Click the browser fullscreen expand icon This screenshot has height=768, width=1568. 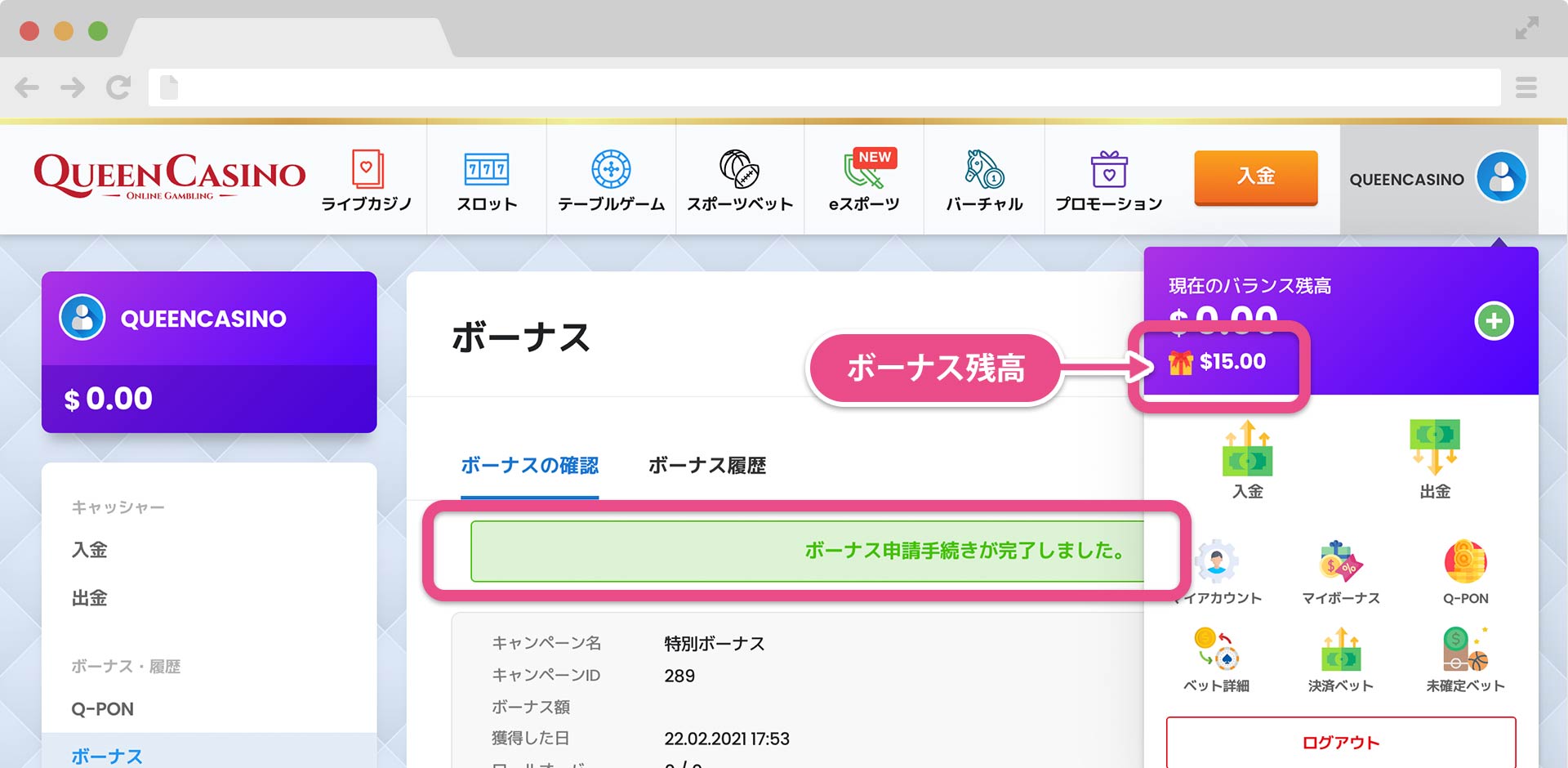(1527, 28)
